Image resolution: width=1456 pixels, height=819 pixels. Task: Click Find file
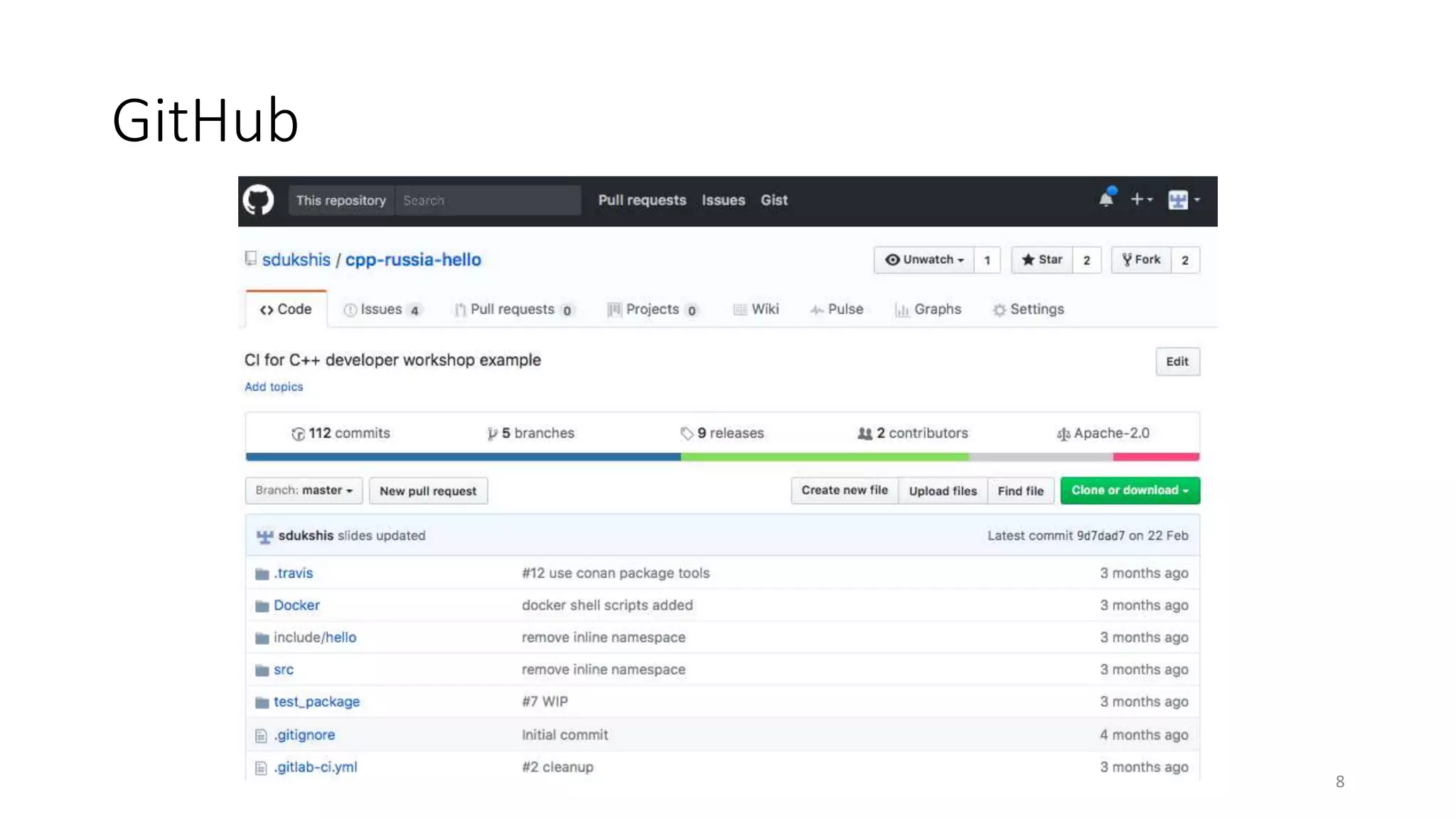1020,491
